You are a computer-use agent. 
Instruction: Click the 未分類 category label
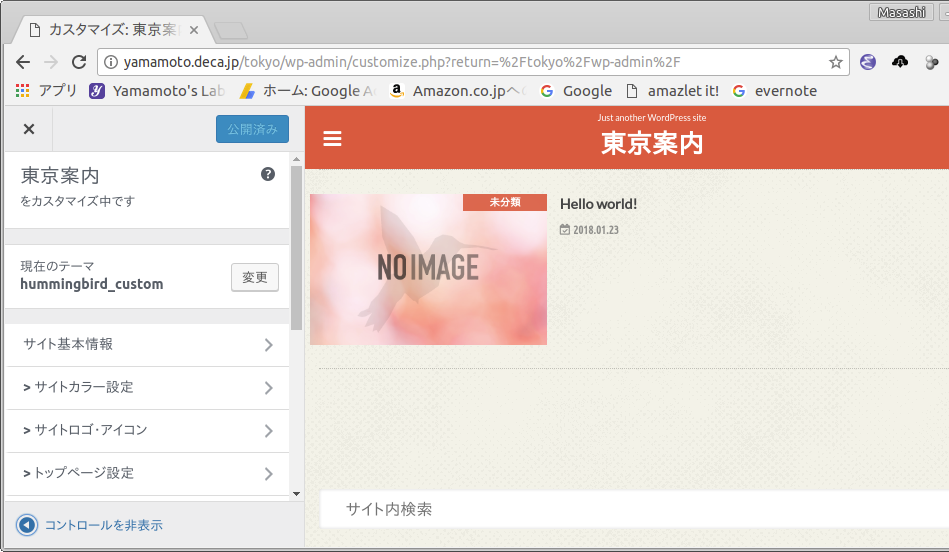coord(505,202)
